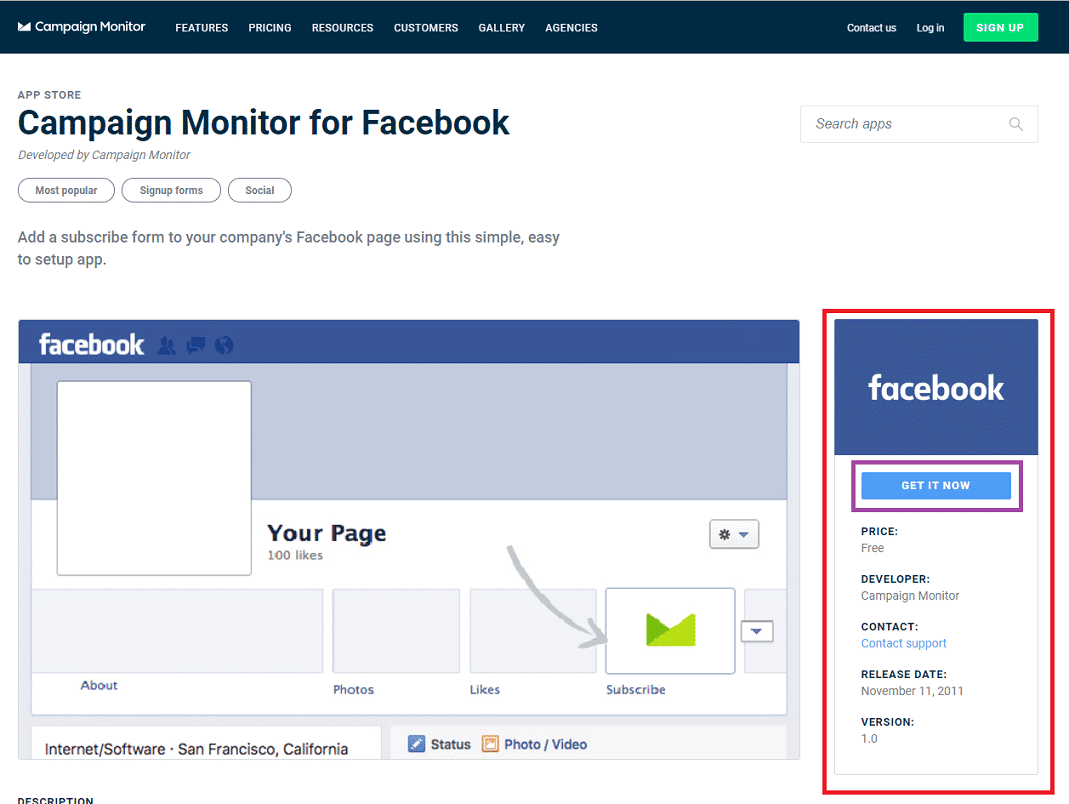Viewport: 1069px width, 804px height.
Task: Click the Likes tab label in mockup
Action: pyautogui.click(x=485, y=689)
